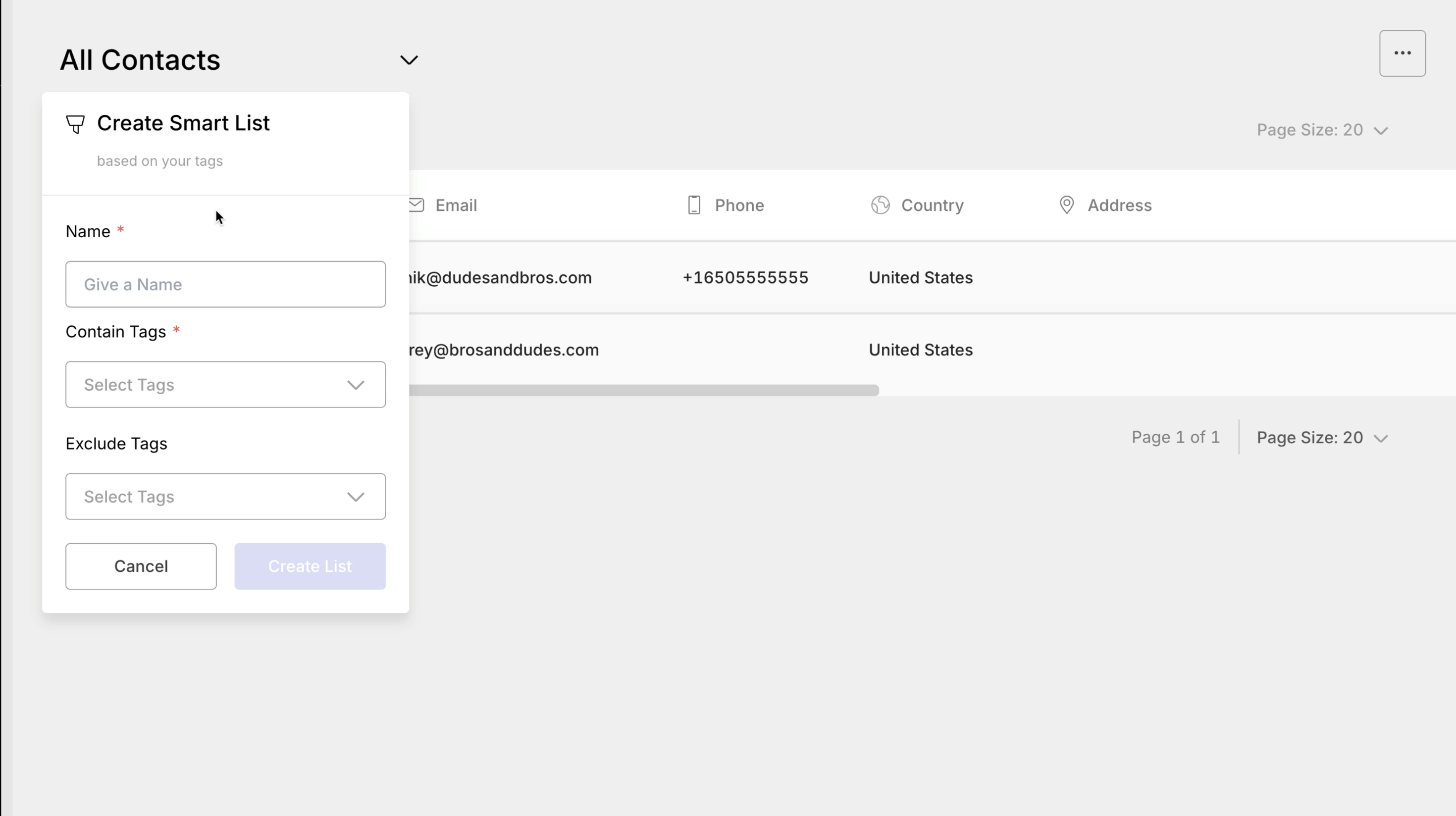Click the Address location pin icon
The height and width of the screenshot is (816, 1456).
(1066, 205)
